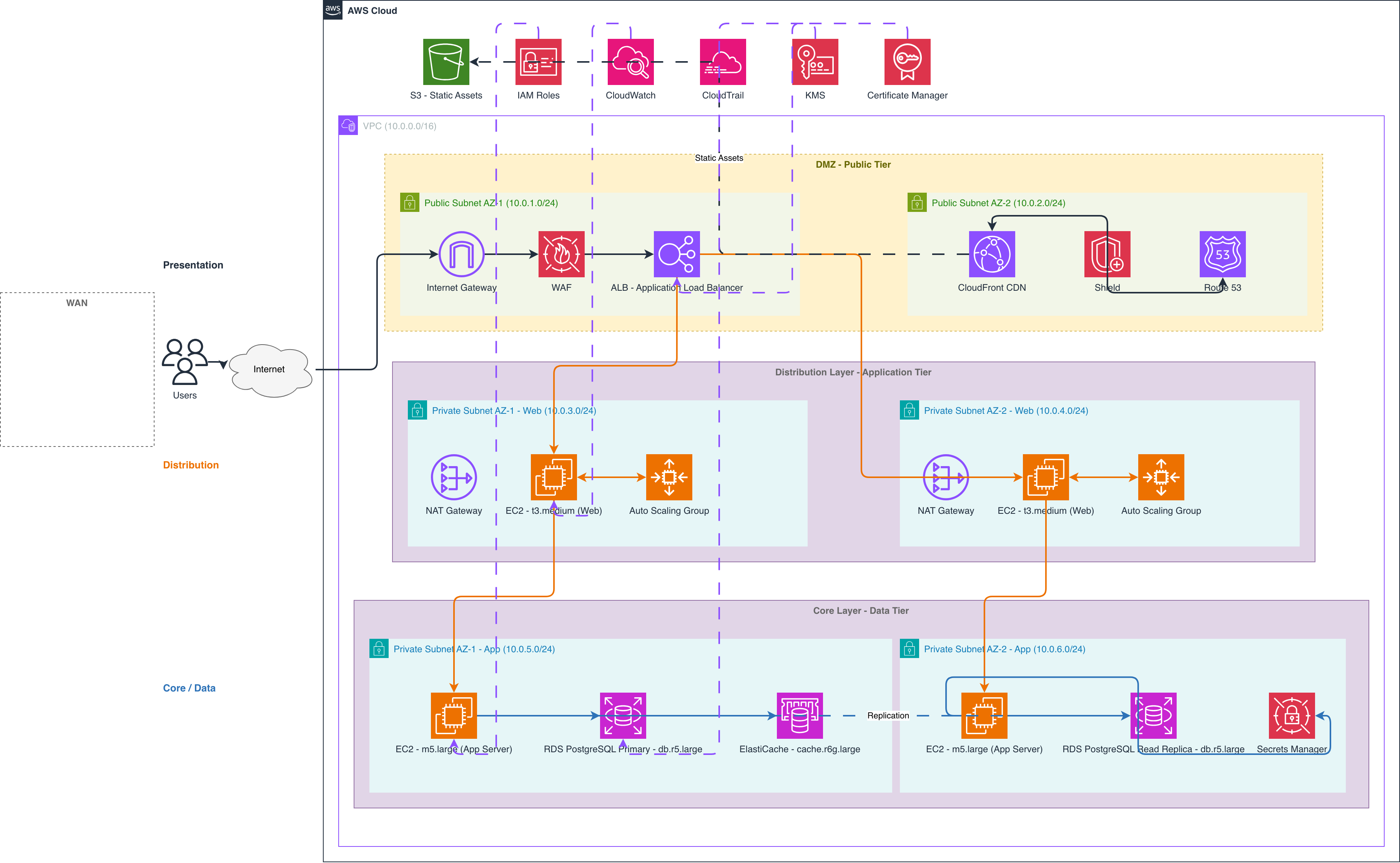The width and height of the screenshot is (1400, 863).
Task: Click the 'Presentation' side label
Action: [x=193, y=265]
